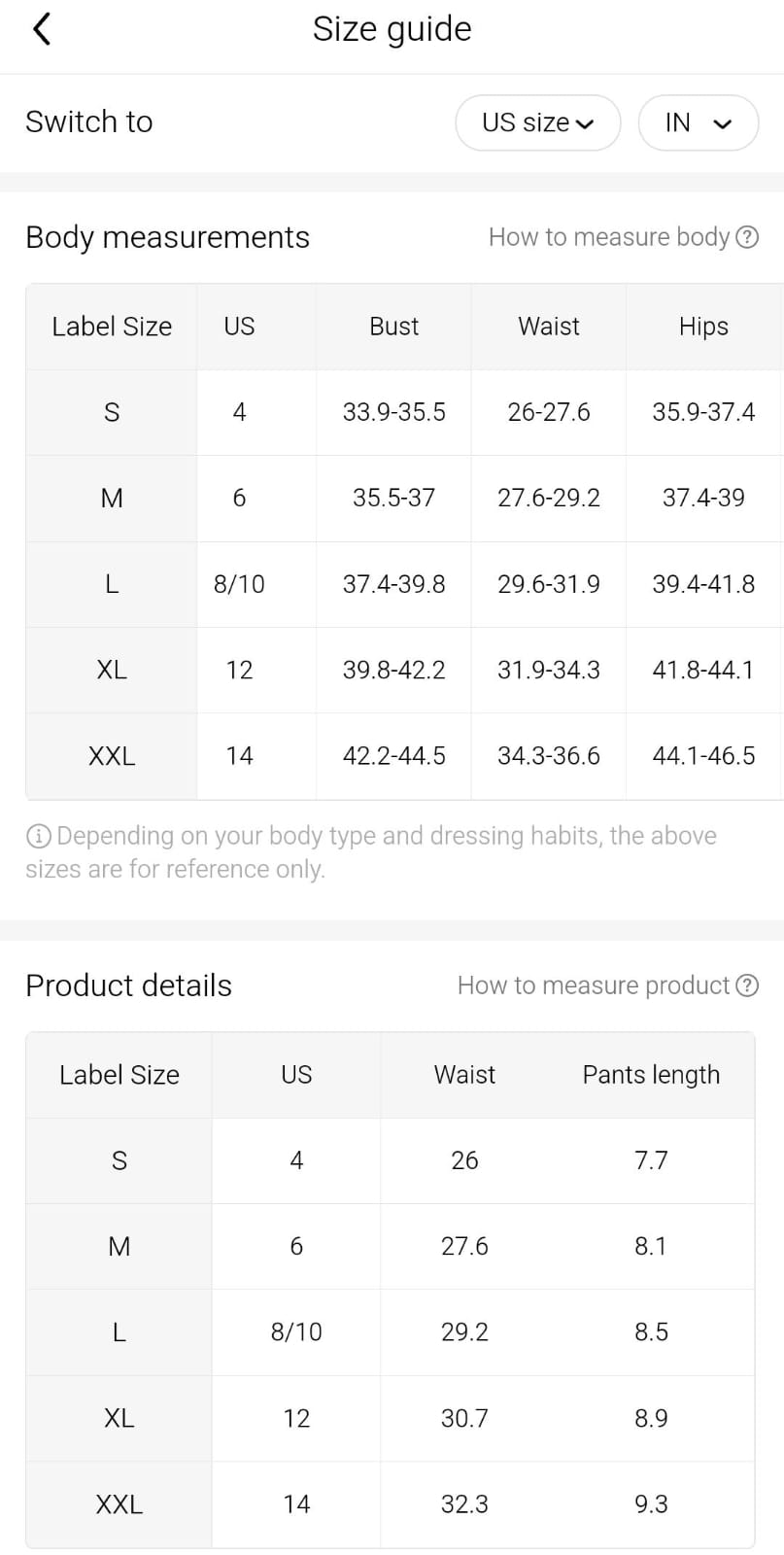Select the 8/10 US size in body table
Viewport: 784px width, 1555px height.
tap(239, 584)
